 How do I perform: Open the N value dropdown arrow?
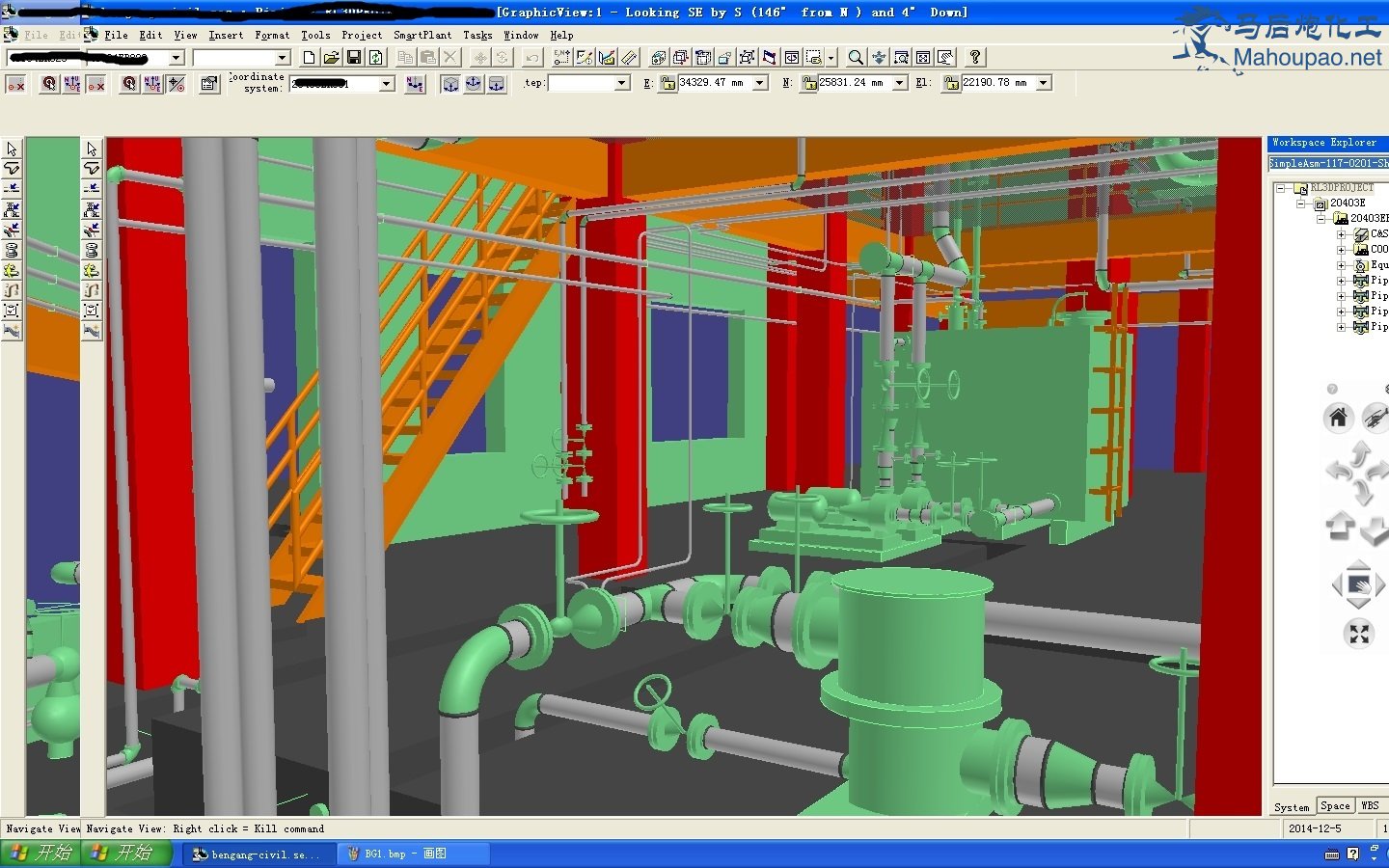click(900, 84)
